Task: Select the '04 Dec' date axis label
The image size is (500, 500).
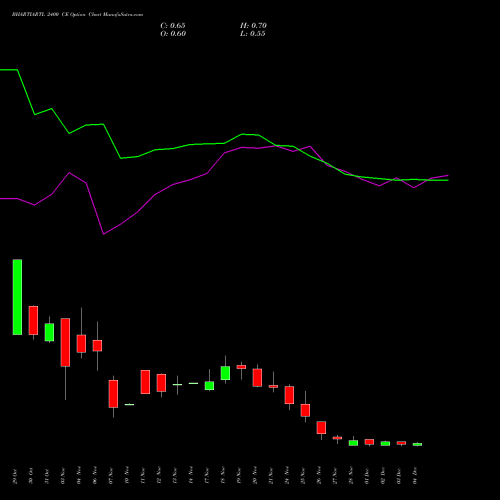Action: click(415, 476)
